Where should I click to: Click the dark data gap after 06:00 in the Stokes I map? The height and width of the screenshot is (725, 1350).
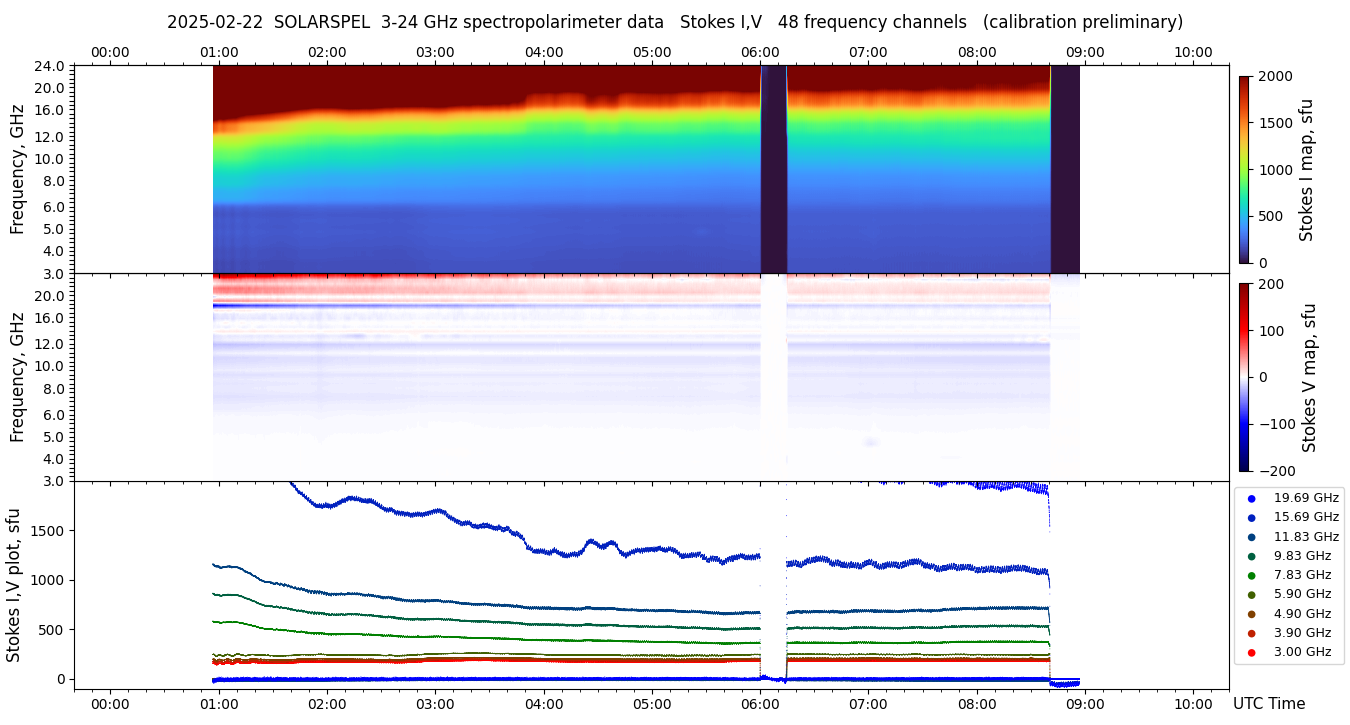pyautogui.click(x=773, y=169)
